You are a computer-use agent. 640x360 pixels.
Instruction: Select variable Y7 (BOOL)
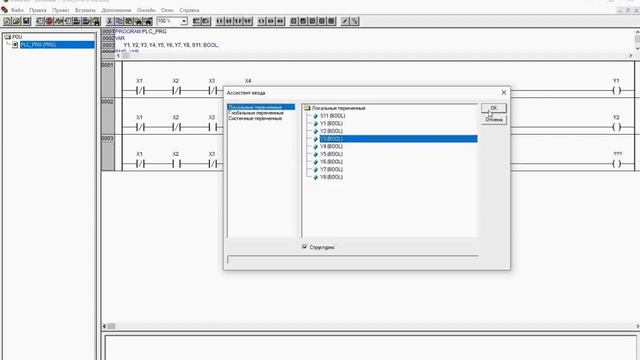pos(331,169)
